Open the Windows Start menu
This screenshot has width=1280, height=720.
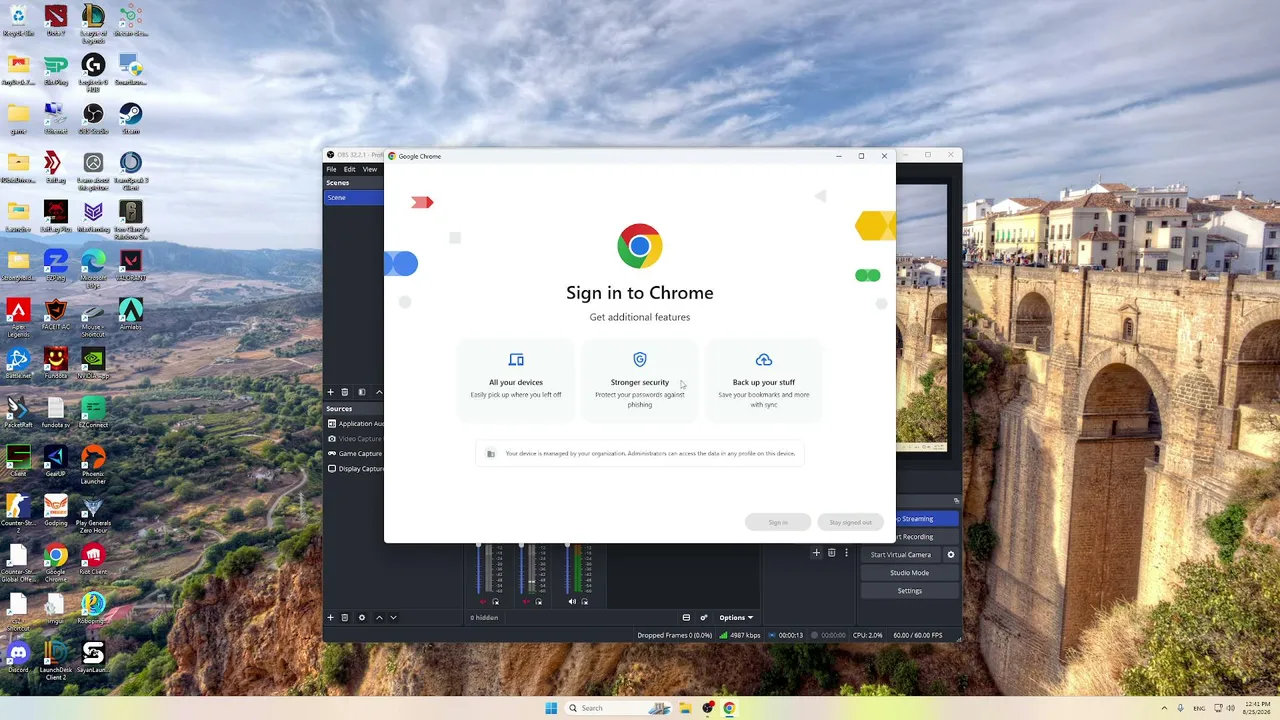point(551,708)
